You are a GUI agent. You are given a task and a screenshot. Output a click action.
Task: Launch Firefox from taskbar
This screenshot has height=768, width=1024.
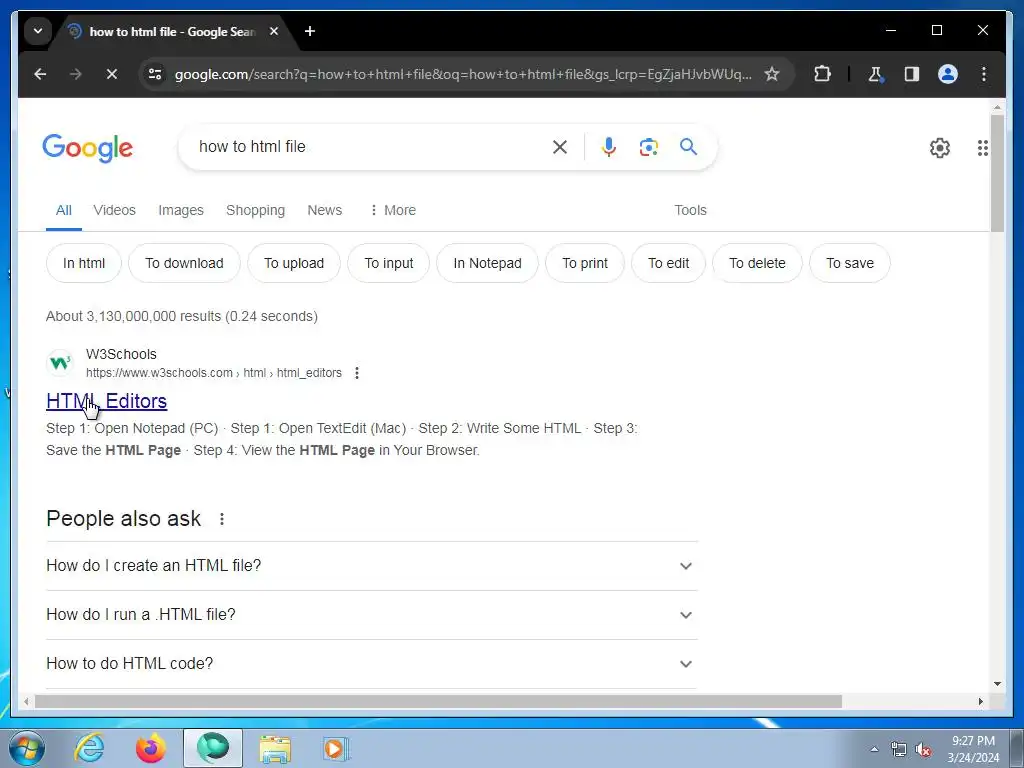[151, 748]
